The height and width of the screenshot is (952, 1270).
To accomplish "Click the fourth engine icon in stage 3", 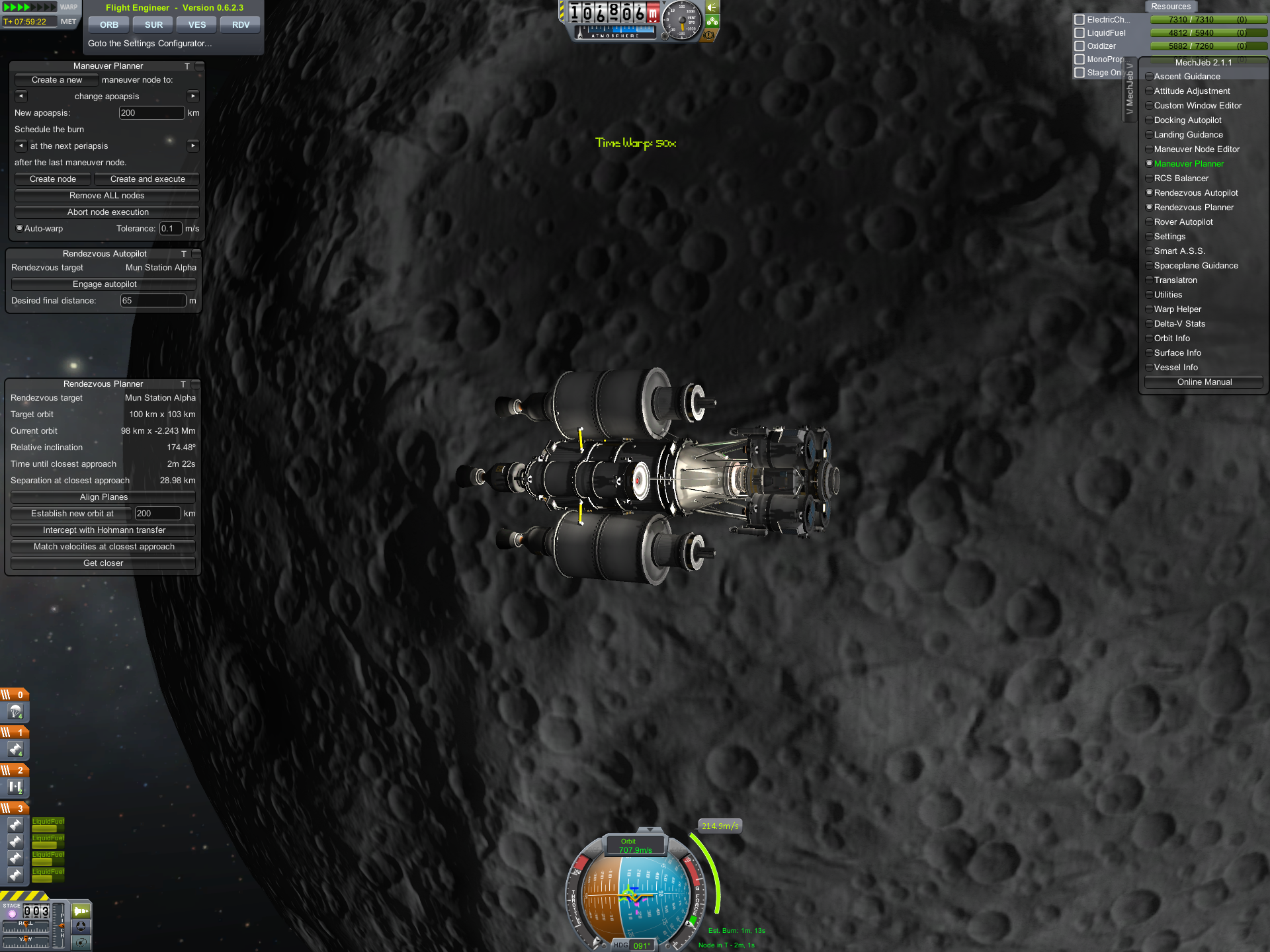I will (x=15, y=875).
